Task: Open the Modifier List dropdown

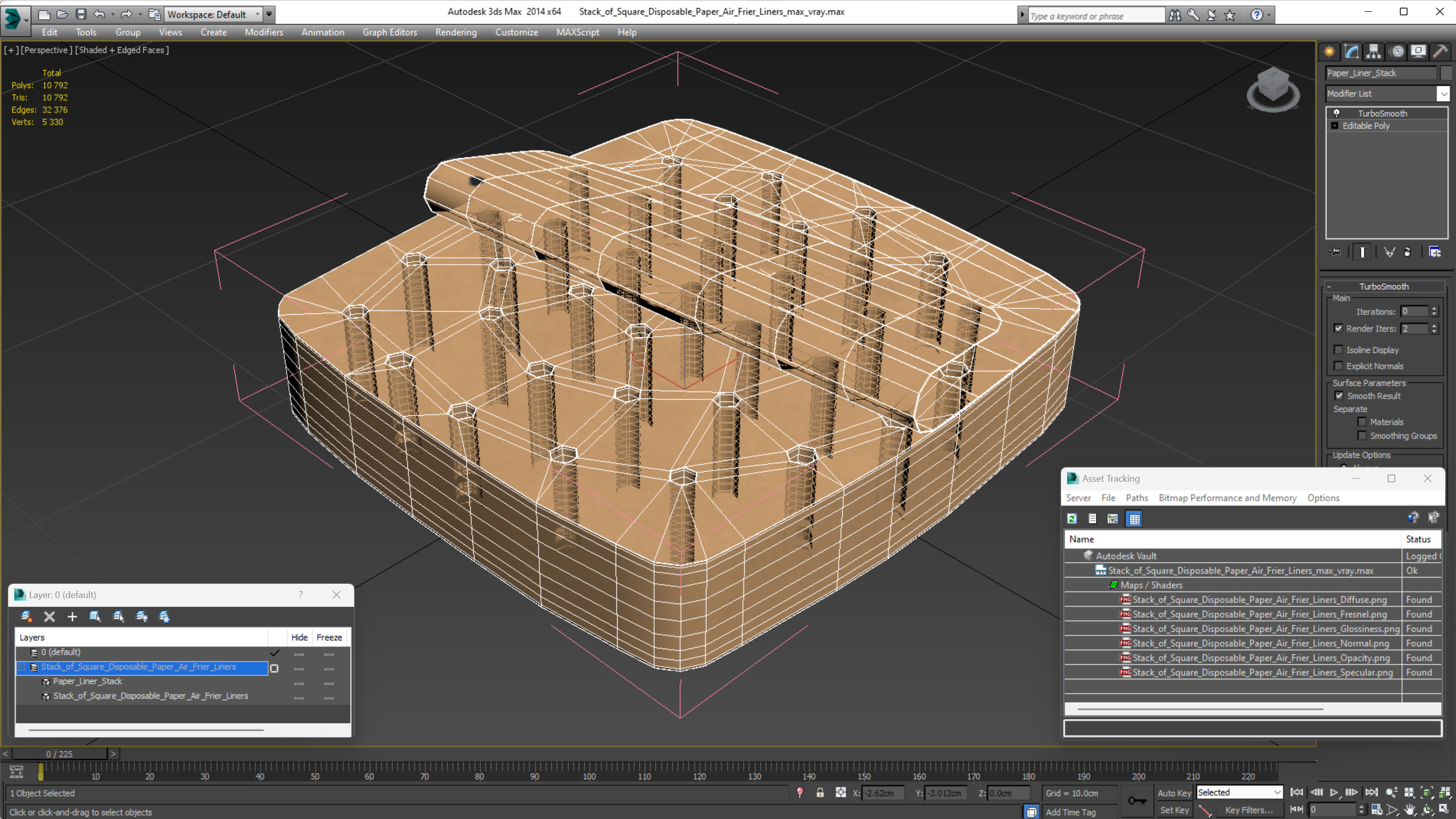Action: click(x=1388, y=94)
